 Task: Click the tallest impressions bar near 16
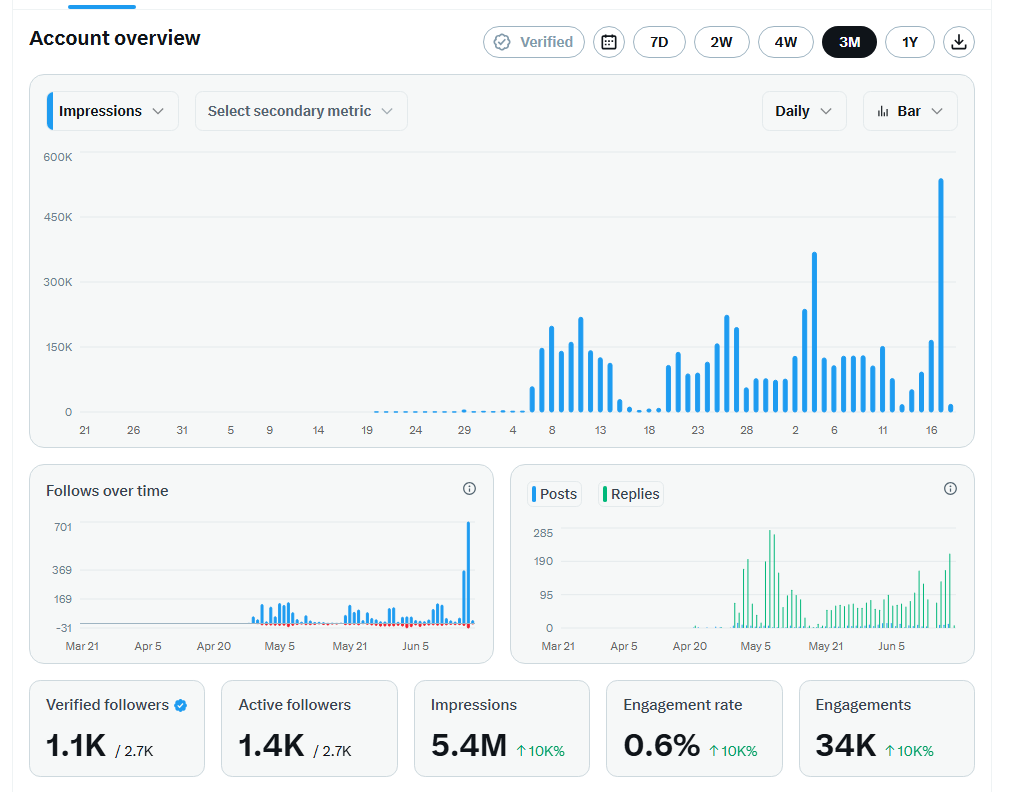[940, 295]
